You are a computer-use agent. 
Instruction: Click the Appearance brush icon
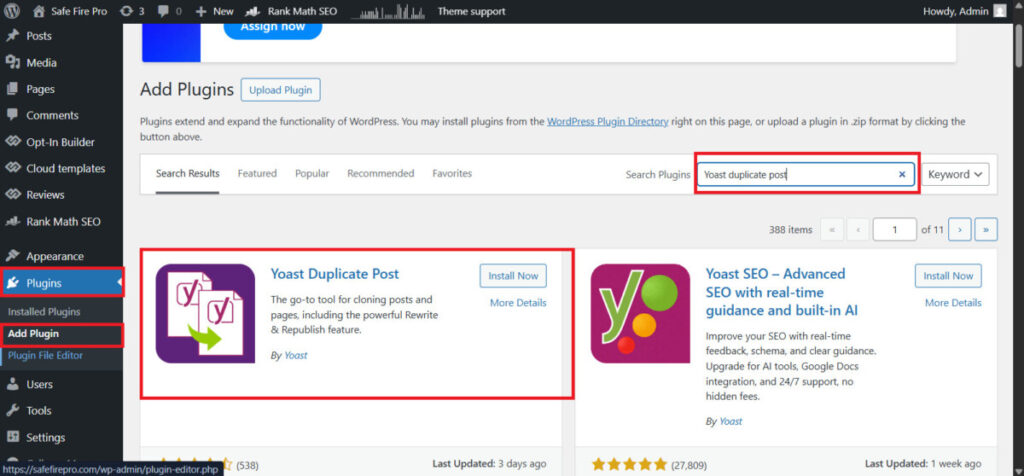[12, 256]
